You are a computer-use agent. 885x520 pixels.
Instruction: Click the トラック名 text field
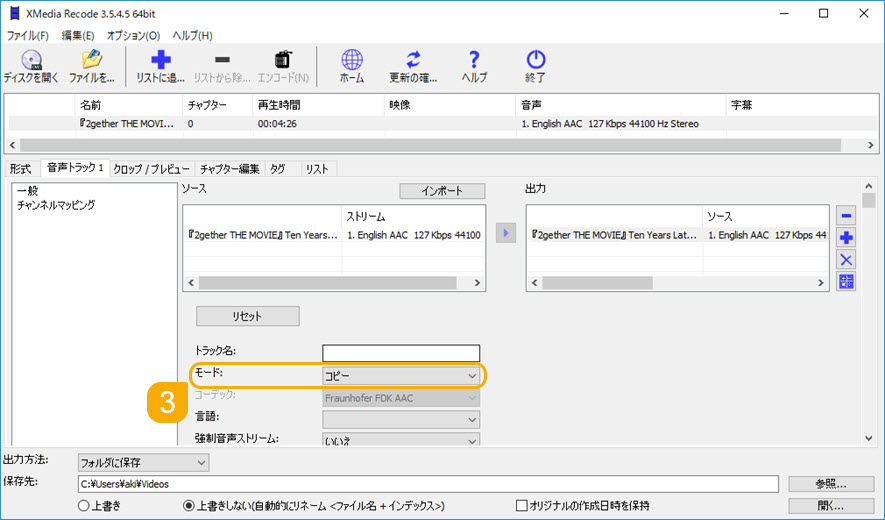click(x=401, y=353)
